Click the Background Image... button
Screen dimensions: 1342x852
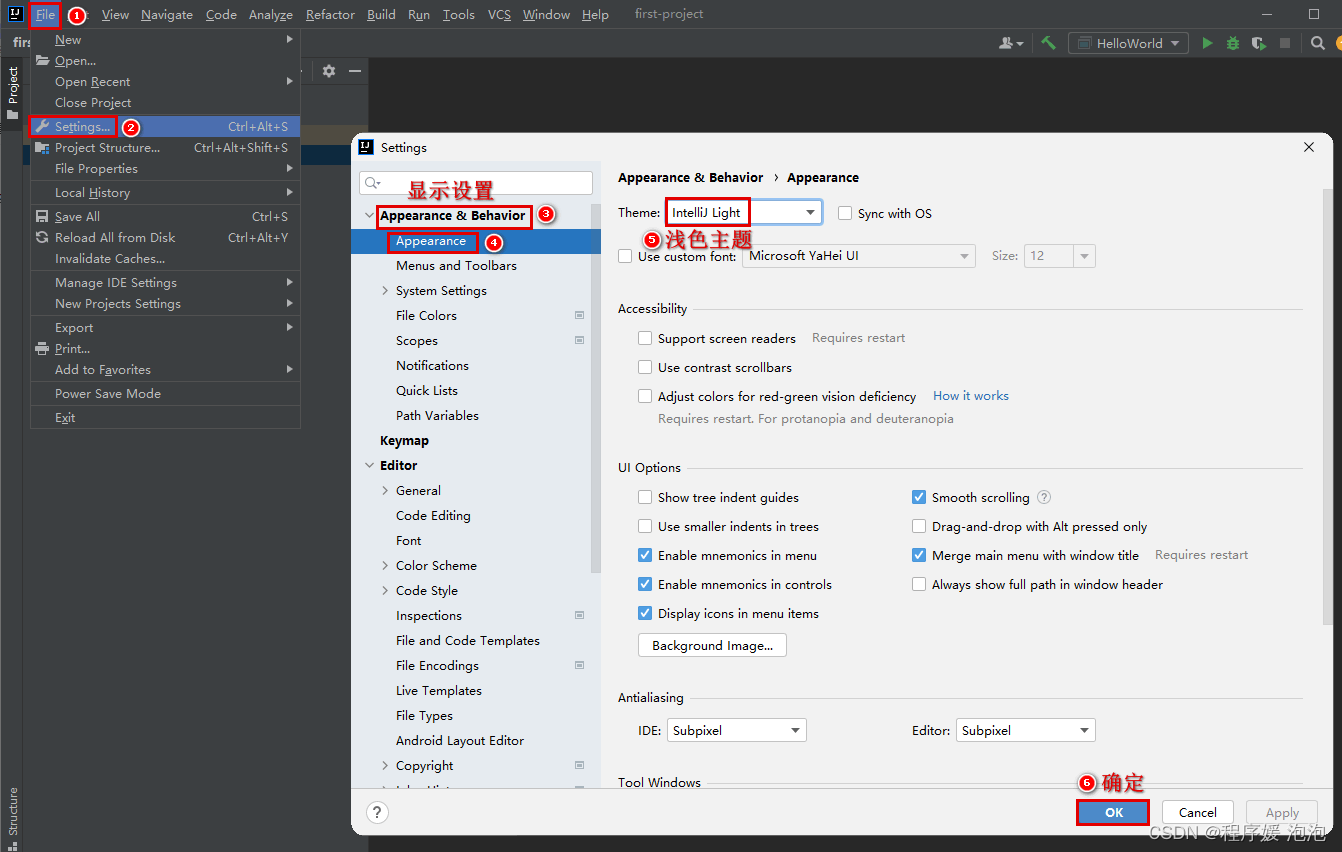pos(712,645)
